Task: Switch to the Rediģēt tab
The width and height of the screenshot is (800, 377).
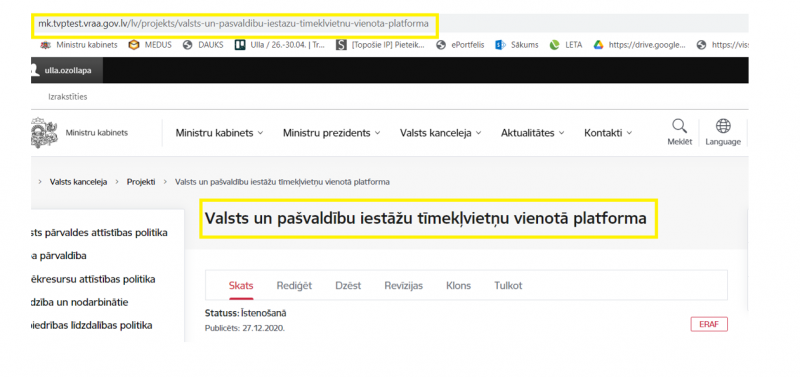Action: 294,286
